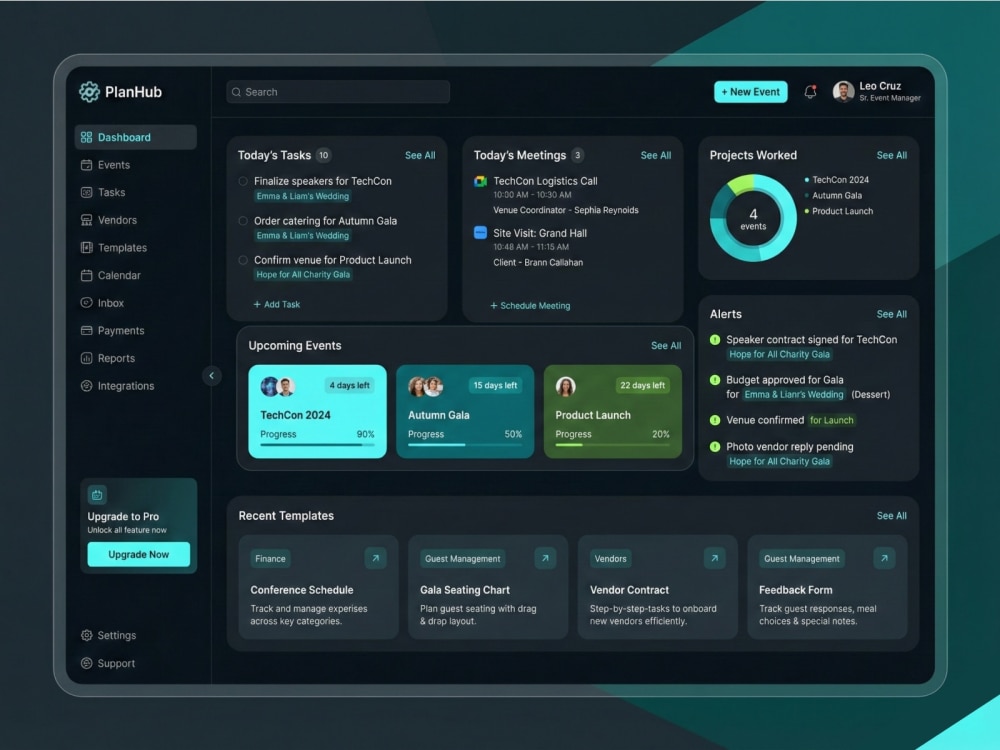Click the Support icon in sidebar

(x=86, y=663)
